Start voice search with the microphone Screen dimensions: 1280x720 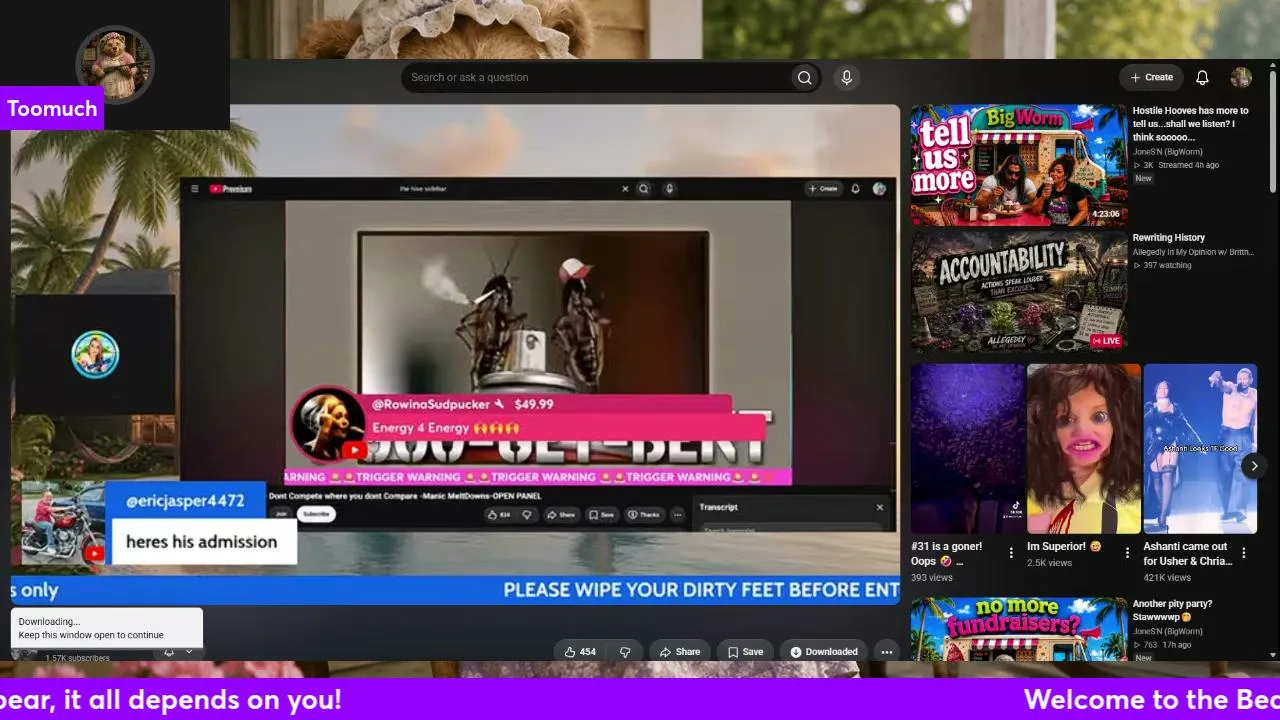(846, 77)
